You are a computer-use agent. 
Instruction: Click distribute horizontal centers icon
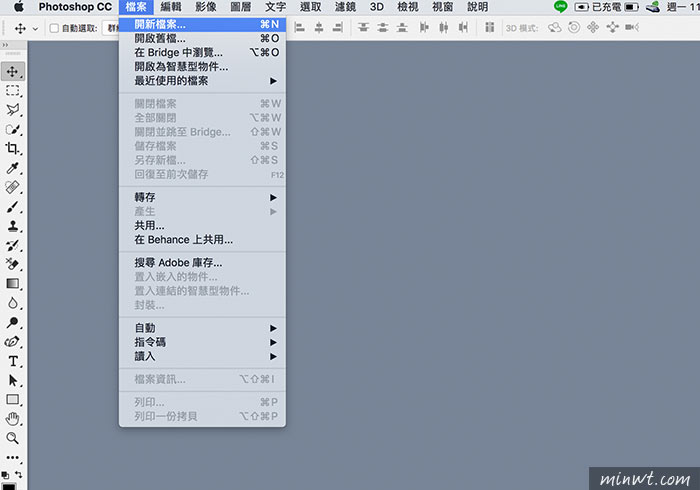coord(443,28)
